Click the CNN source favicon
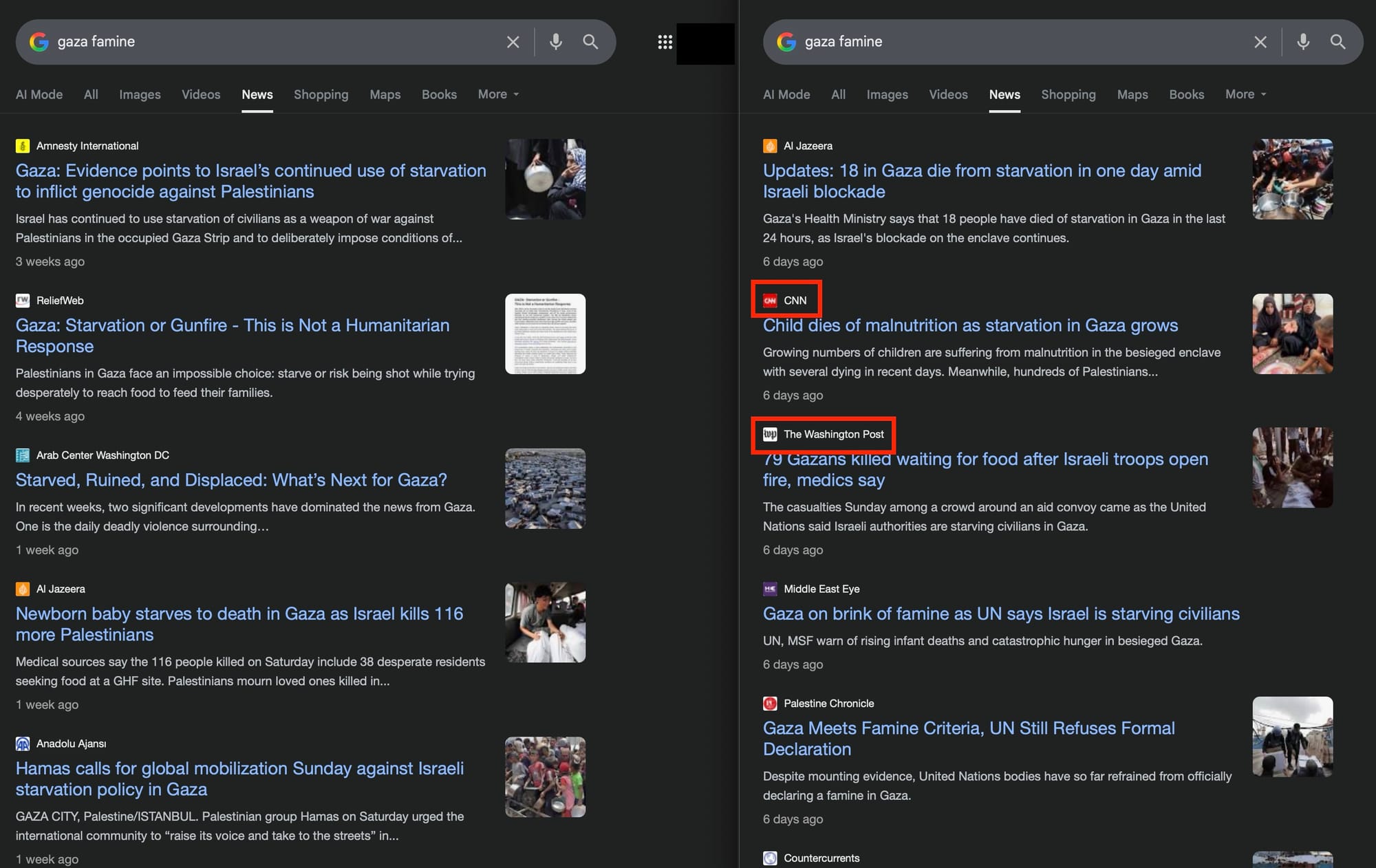This screenshot has width=1376, height=868. (x=770, y=301)
